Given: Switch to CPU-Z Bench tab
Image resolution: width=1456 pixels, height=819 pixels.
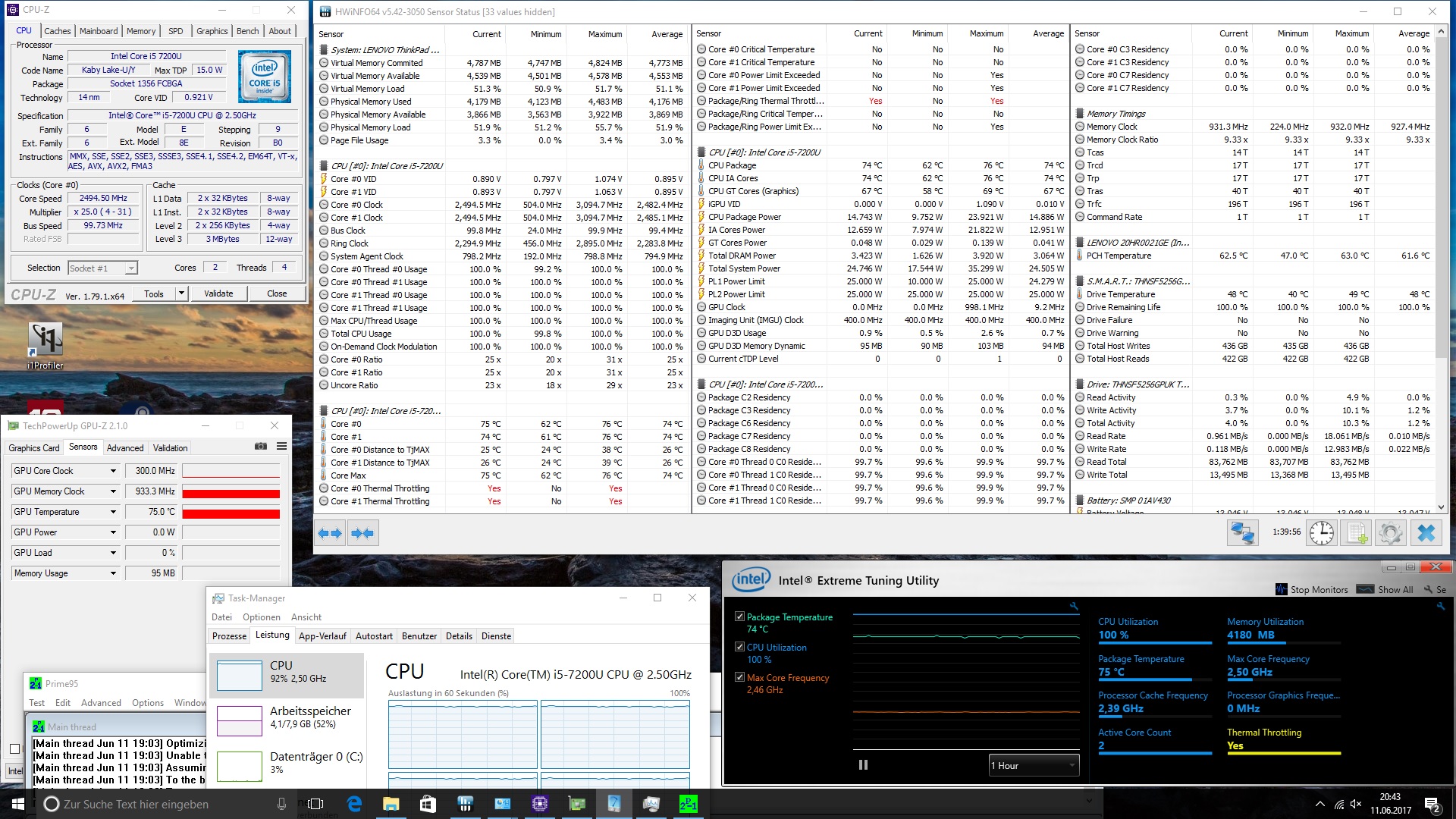Looking at the screenshot, I should coord(247,31).
